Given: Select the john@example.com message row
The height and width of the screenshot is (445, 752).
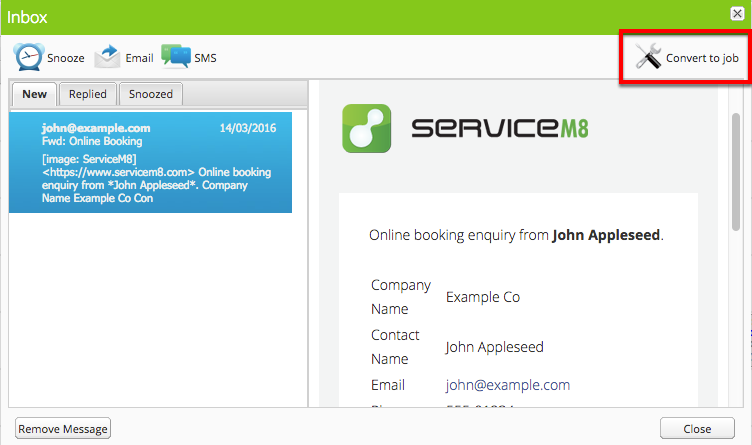Looking at the screenshot, I should click(x=150, y=163).
